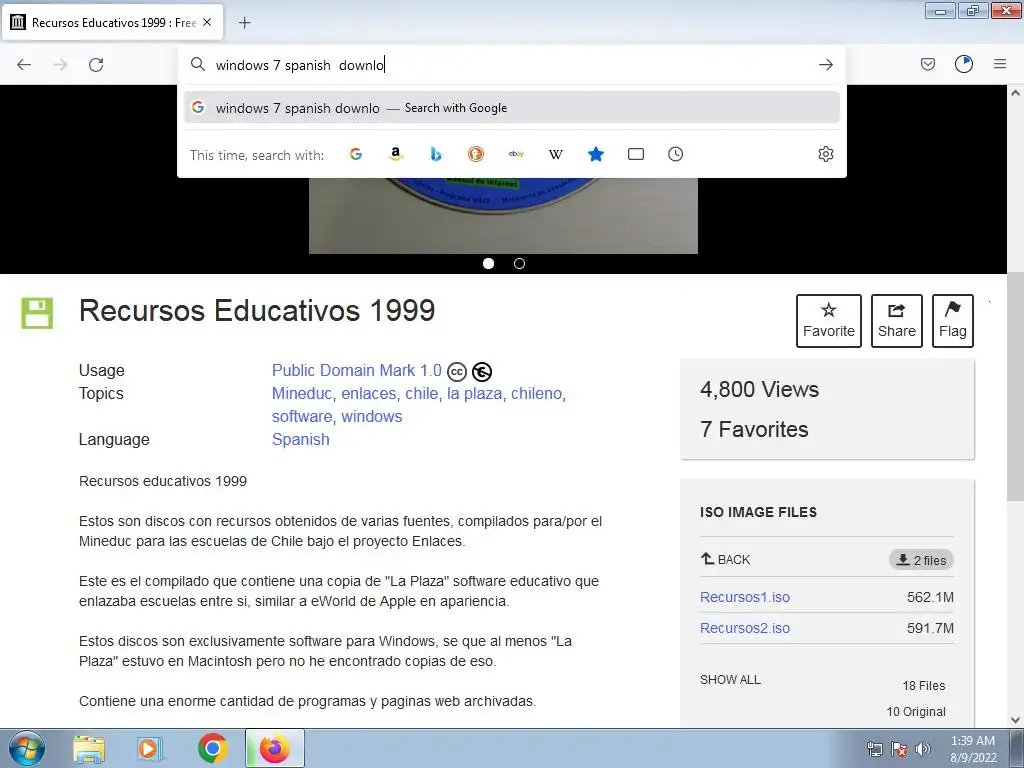
Task: Click the vertical page scrollbar thumb
Action: 1016,387
